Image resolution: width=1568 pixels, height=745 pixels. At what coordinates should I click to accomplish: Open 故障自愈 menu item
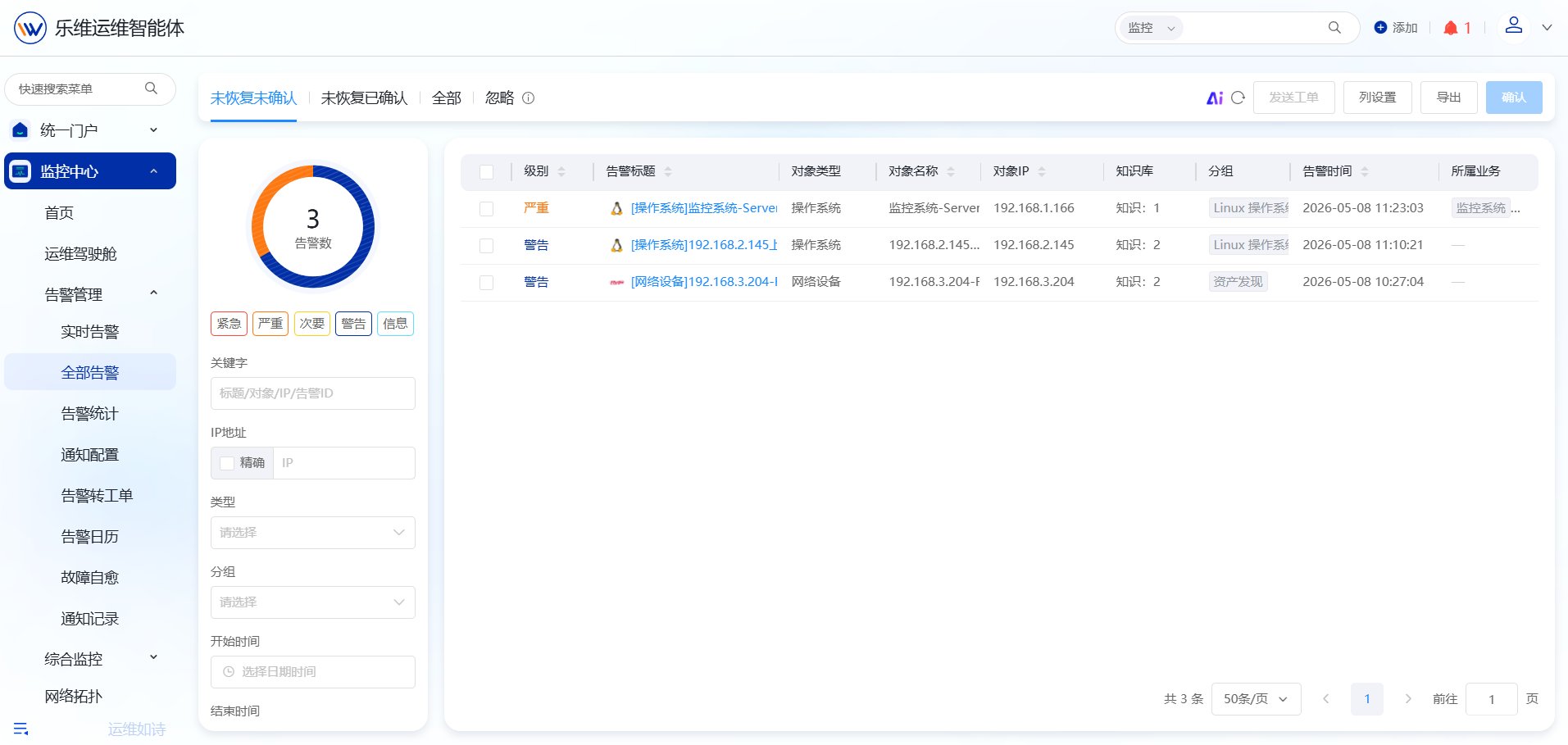[x=90, y=578]
